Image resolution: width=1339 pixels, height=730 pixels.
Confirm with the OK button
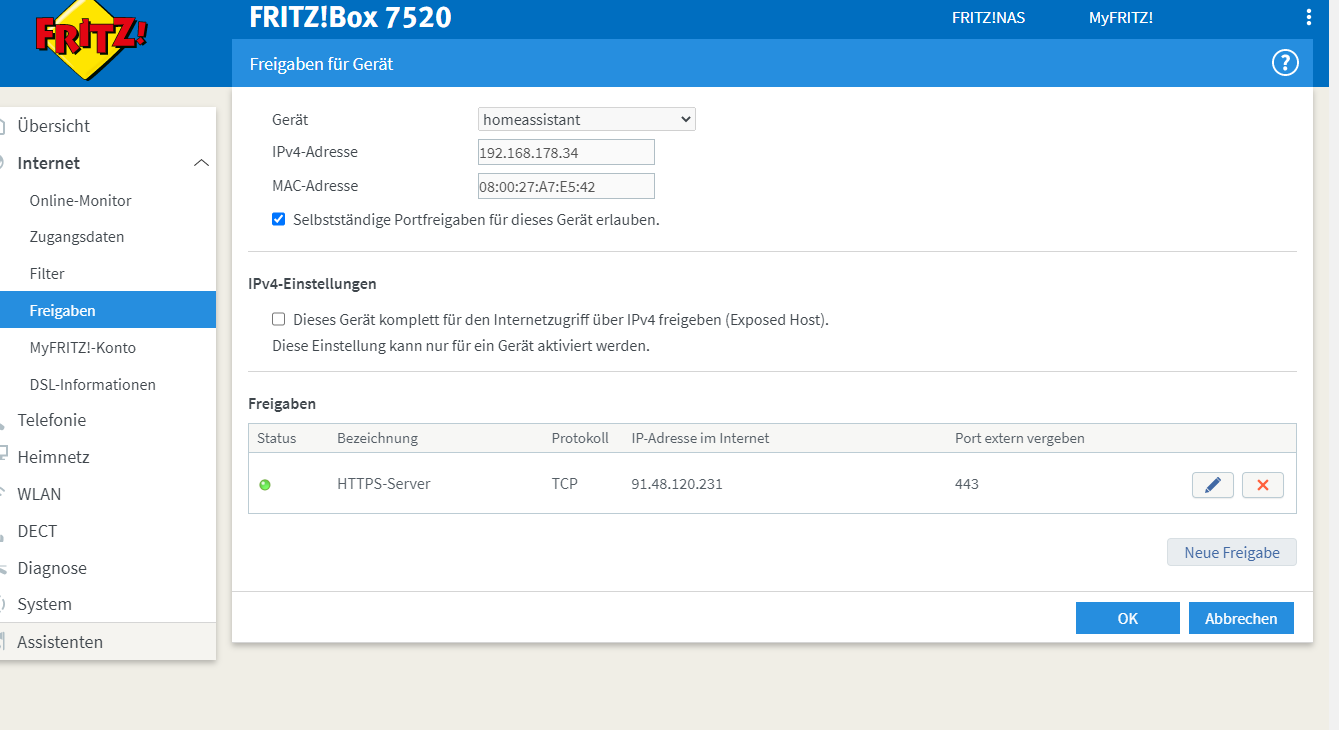click(1128, 618)
